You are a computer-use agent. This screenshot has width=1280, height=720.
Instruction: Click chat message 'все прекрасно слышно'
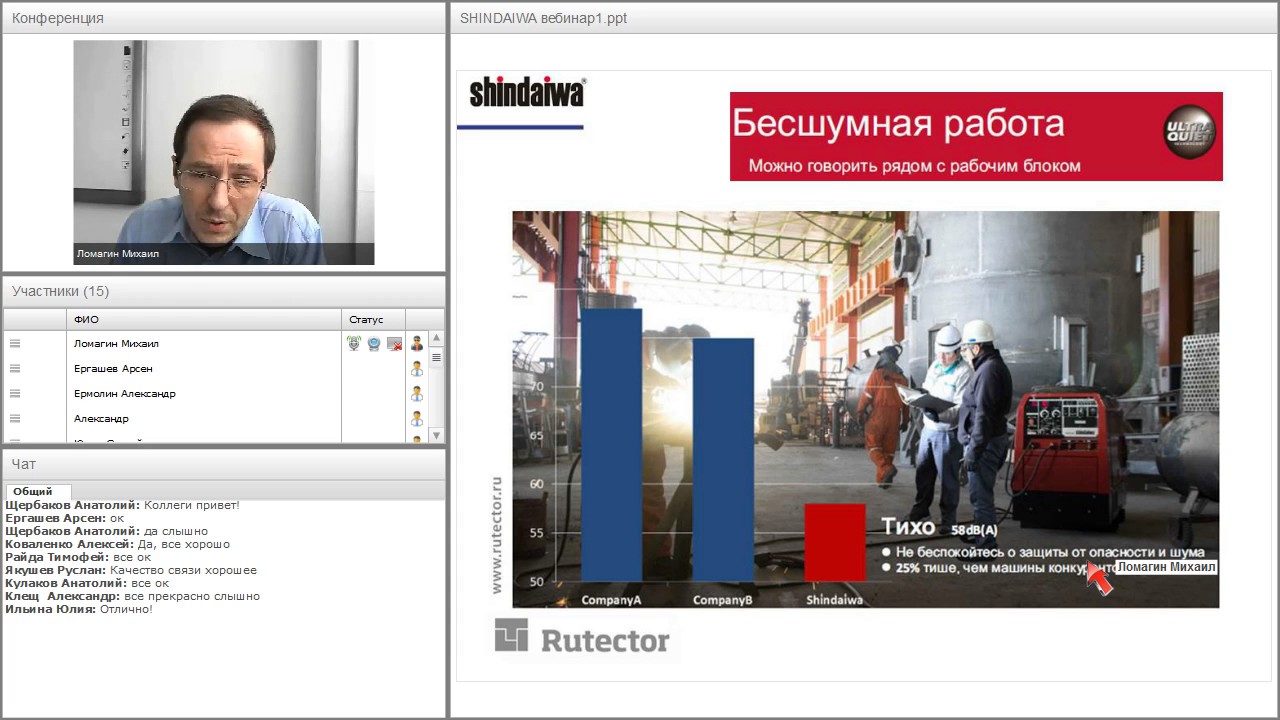tap(192, 596)
